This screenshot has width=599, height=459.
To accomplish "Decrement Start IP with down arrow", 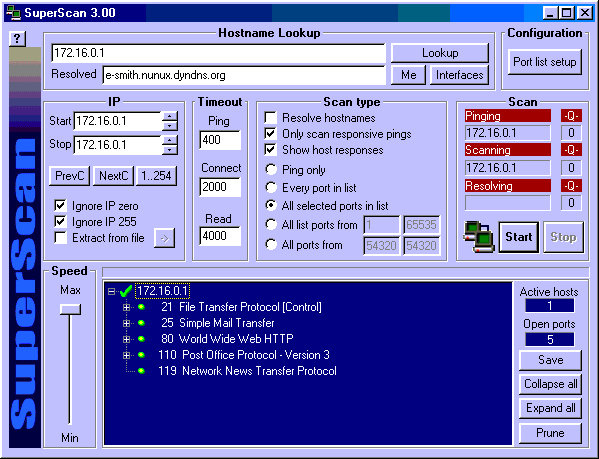I will pyautogui.click(x=170, y=126).
